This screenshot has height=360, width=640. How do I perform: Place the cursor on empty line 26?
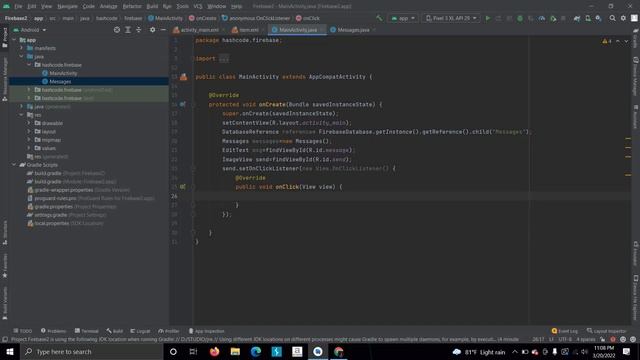[412, 196]
